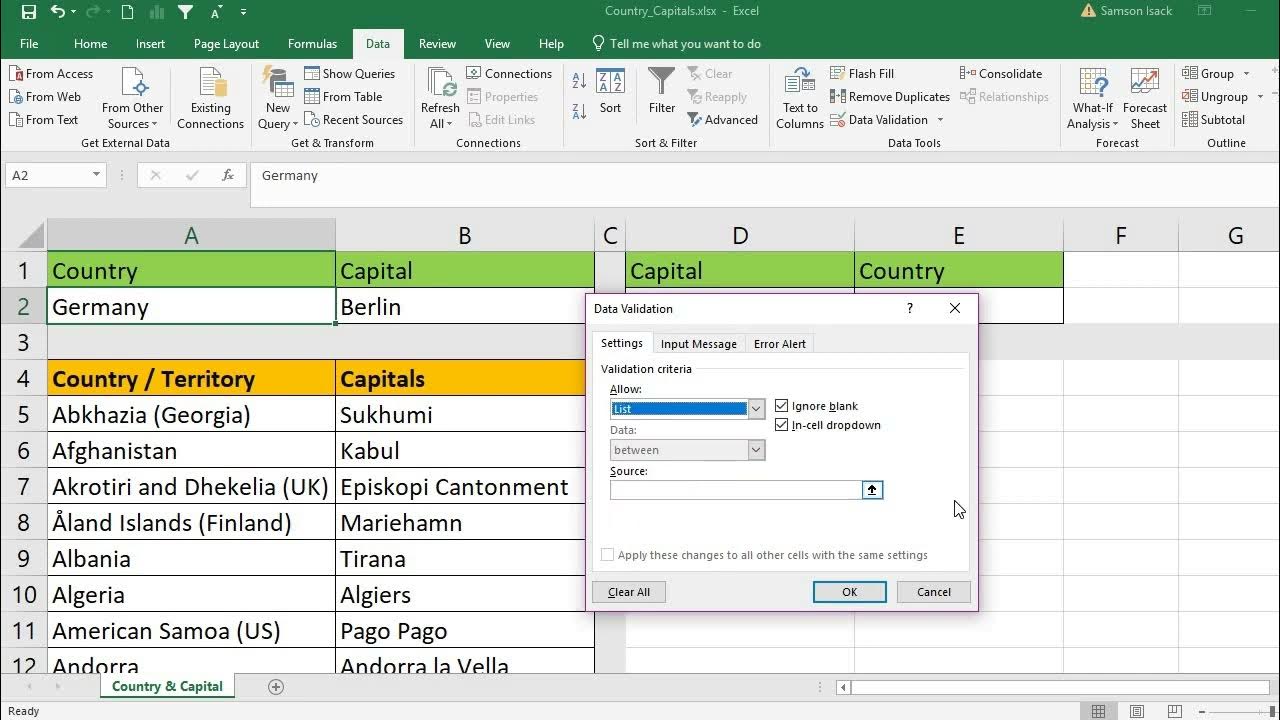Click the Save icon in Quick Access toolbar
The width and height of the screenshot is (1280, 720).
tap(28, 12)
